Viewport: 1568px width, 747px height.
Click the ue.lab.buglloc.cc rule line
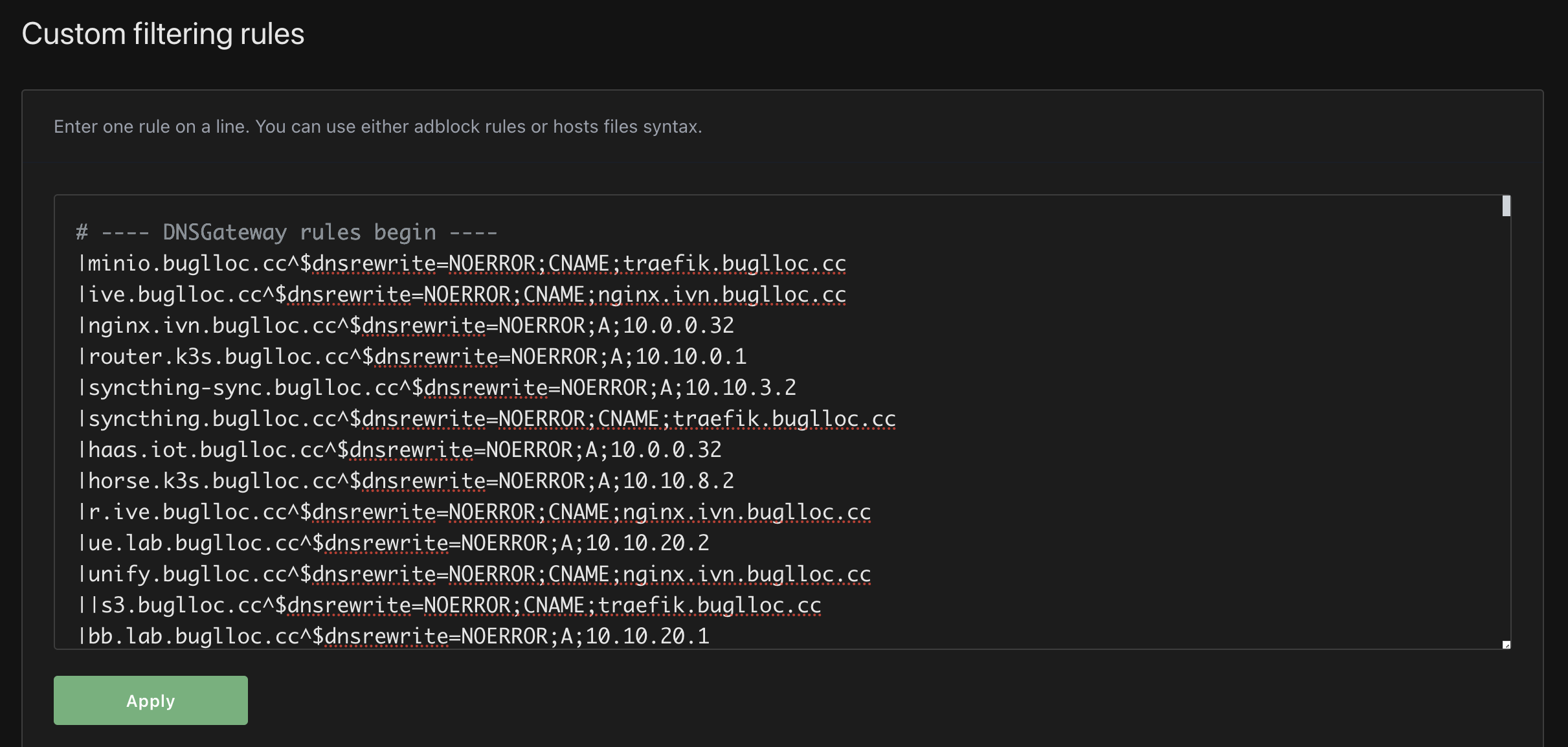(393, 543)
